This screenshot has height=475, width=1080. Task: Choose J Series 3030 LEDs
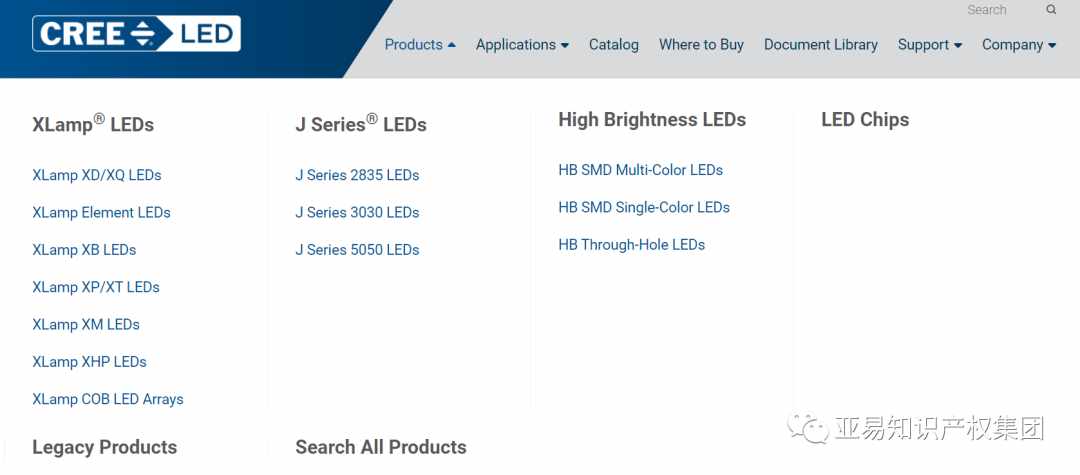point(357,213)
